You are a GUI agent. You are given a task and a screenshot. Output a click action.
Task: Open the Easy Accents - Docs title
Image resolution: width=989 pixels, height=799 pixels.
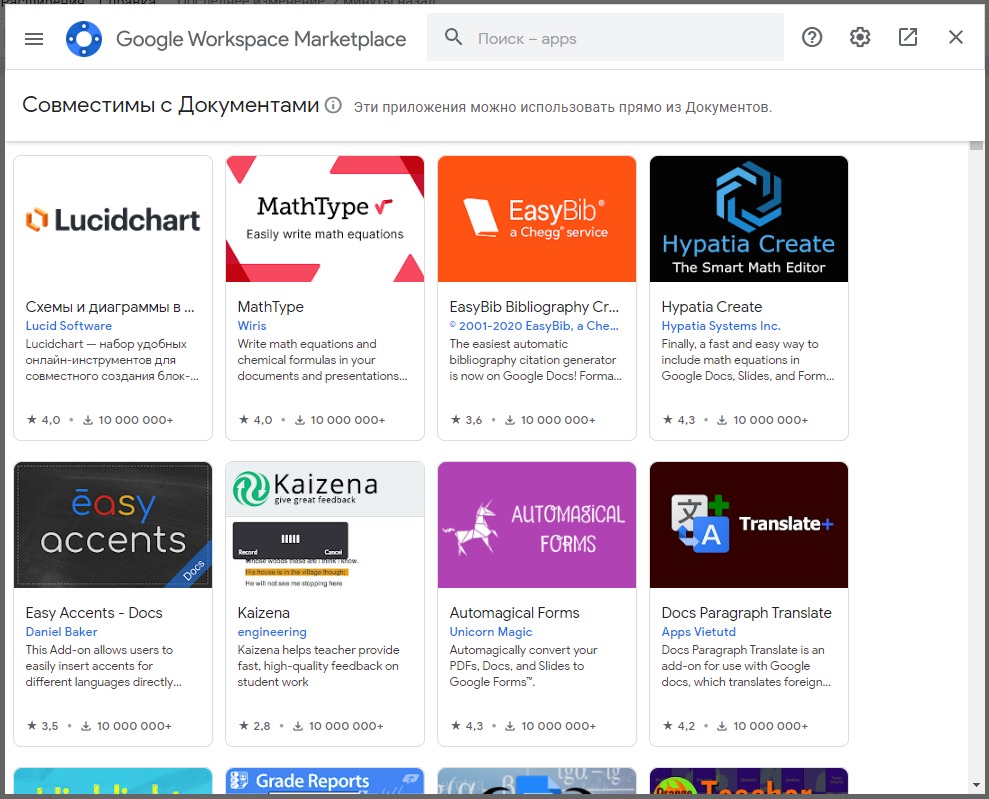pos(94,613)
